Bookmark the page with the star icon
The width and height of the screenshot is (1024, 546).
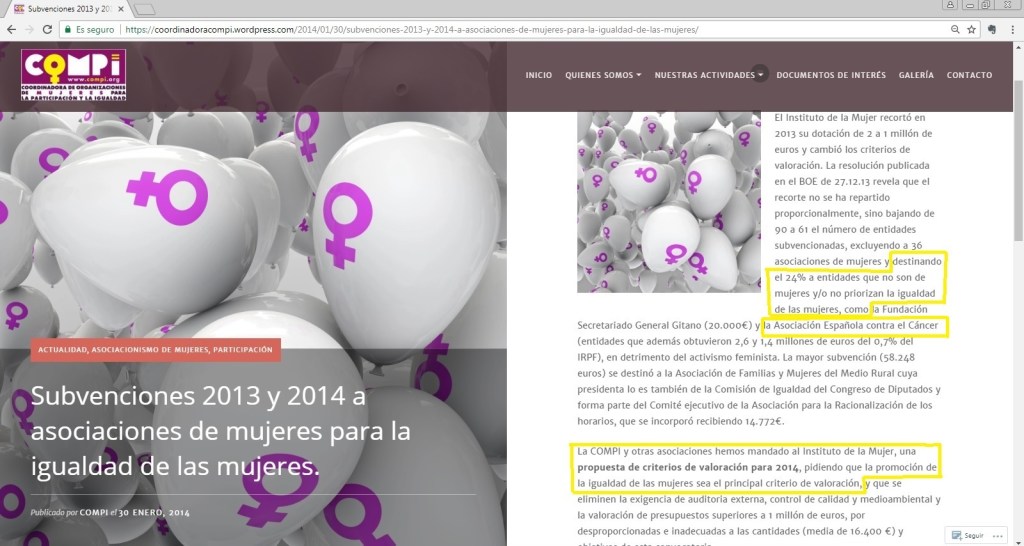click(971, 30)
